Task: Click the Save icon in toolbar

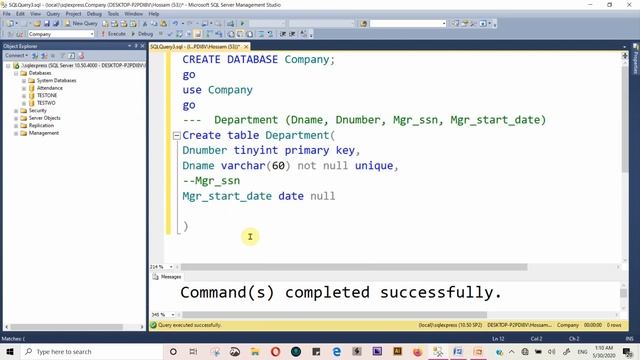Action: point(47,24)
